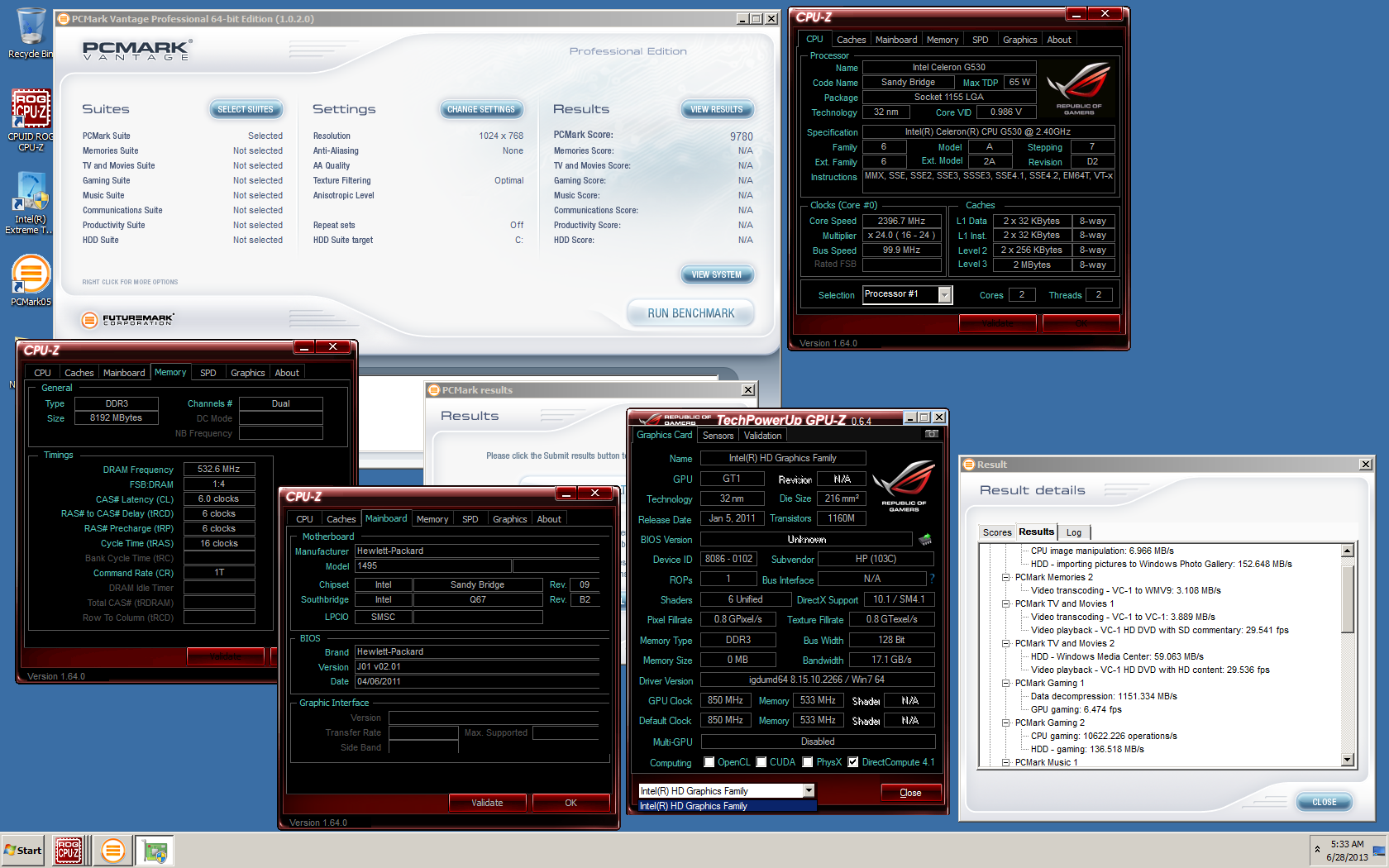The image size is (1389, 868).
Task: Open the Recycle Bin desktop icon
Action: 30,33
